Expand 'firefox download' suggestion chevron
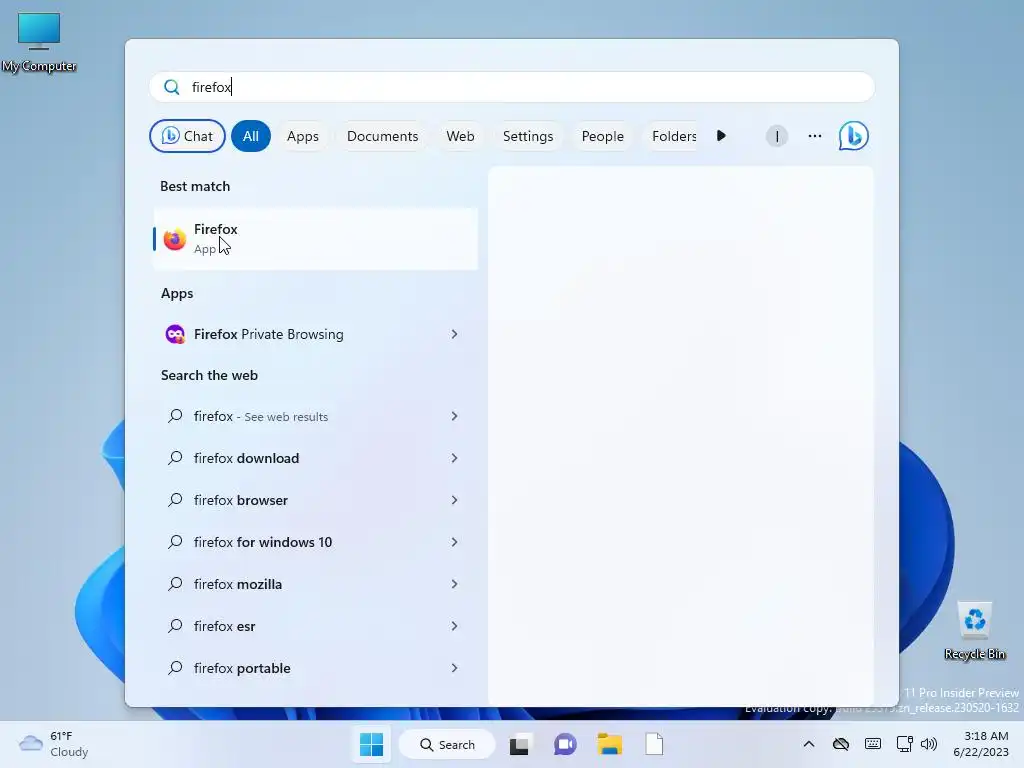Screen dimensions: 1024x768 pos(455,458)
